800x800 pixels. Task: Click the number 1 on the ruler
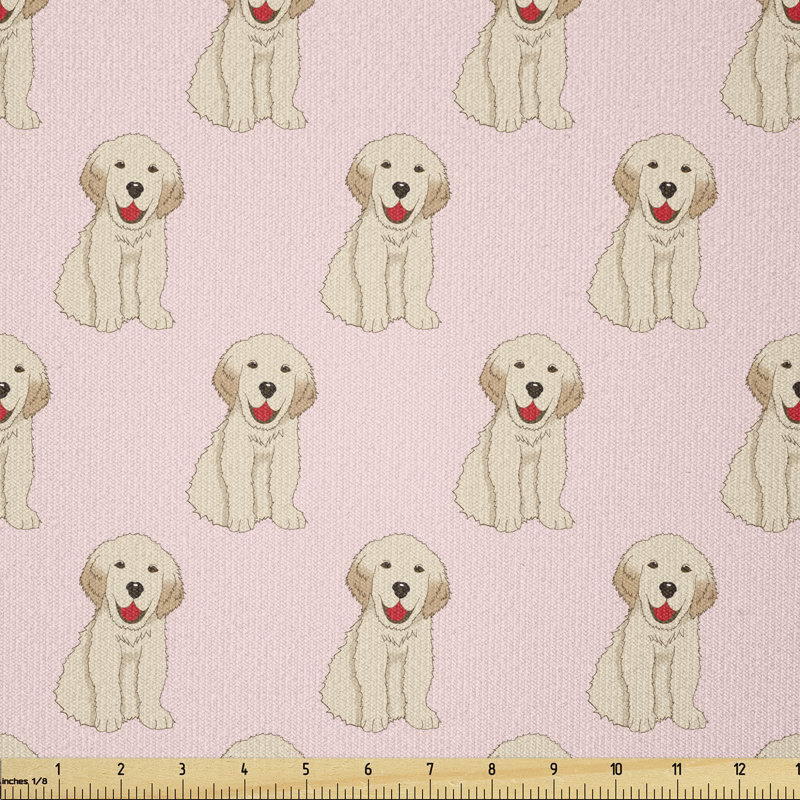coord(58,769)
